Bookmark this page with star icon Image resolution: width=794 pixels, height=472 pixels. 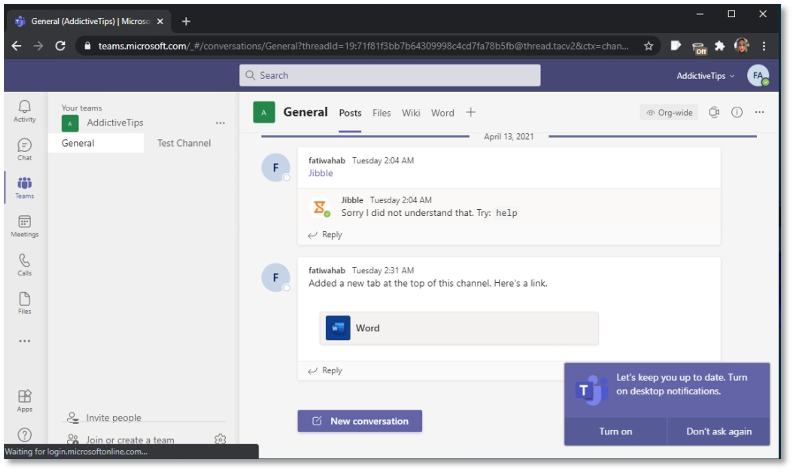pos(648,46)
